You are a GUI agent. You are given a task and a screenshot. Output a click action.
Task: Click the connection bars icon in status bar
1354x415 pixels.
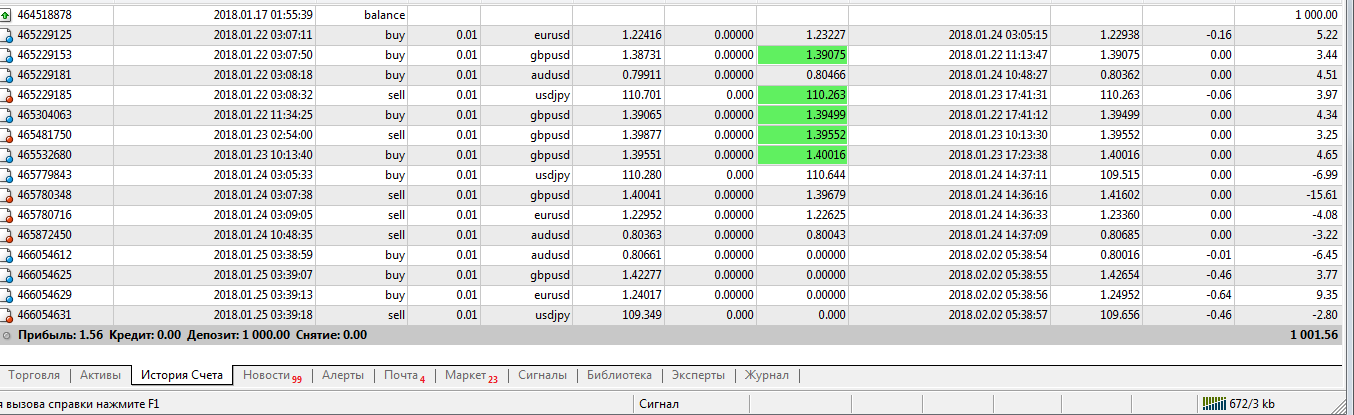1212,404
